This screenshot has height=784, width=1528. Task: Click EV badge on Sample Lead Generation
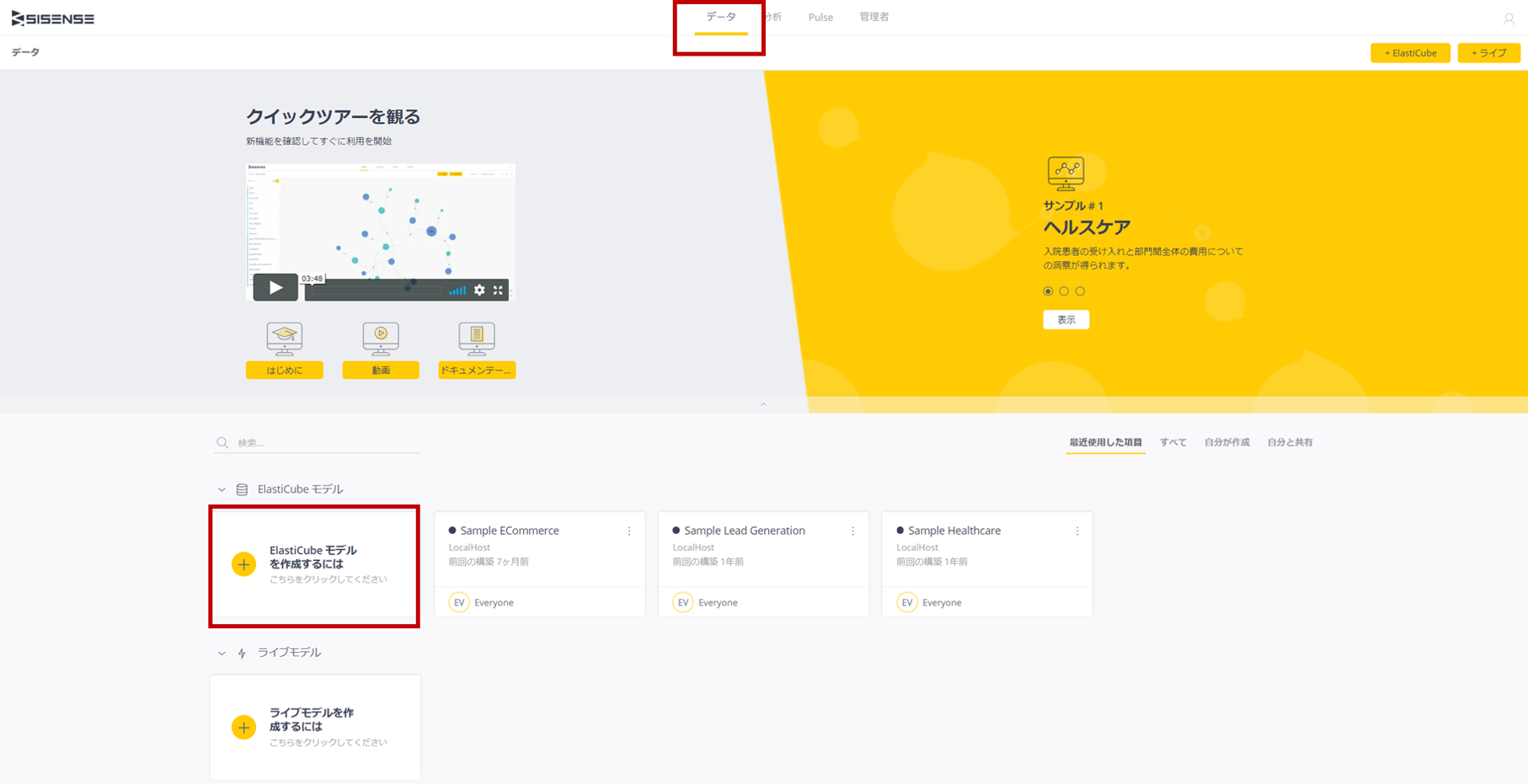pos(683,602)
